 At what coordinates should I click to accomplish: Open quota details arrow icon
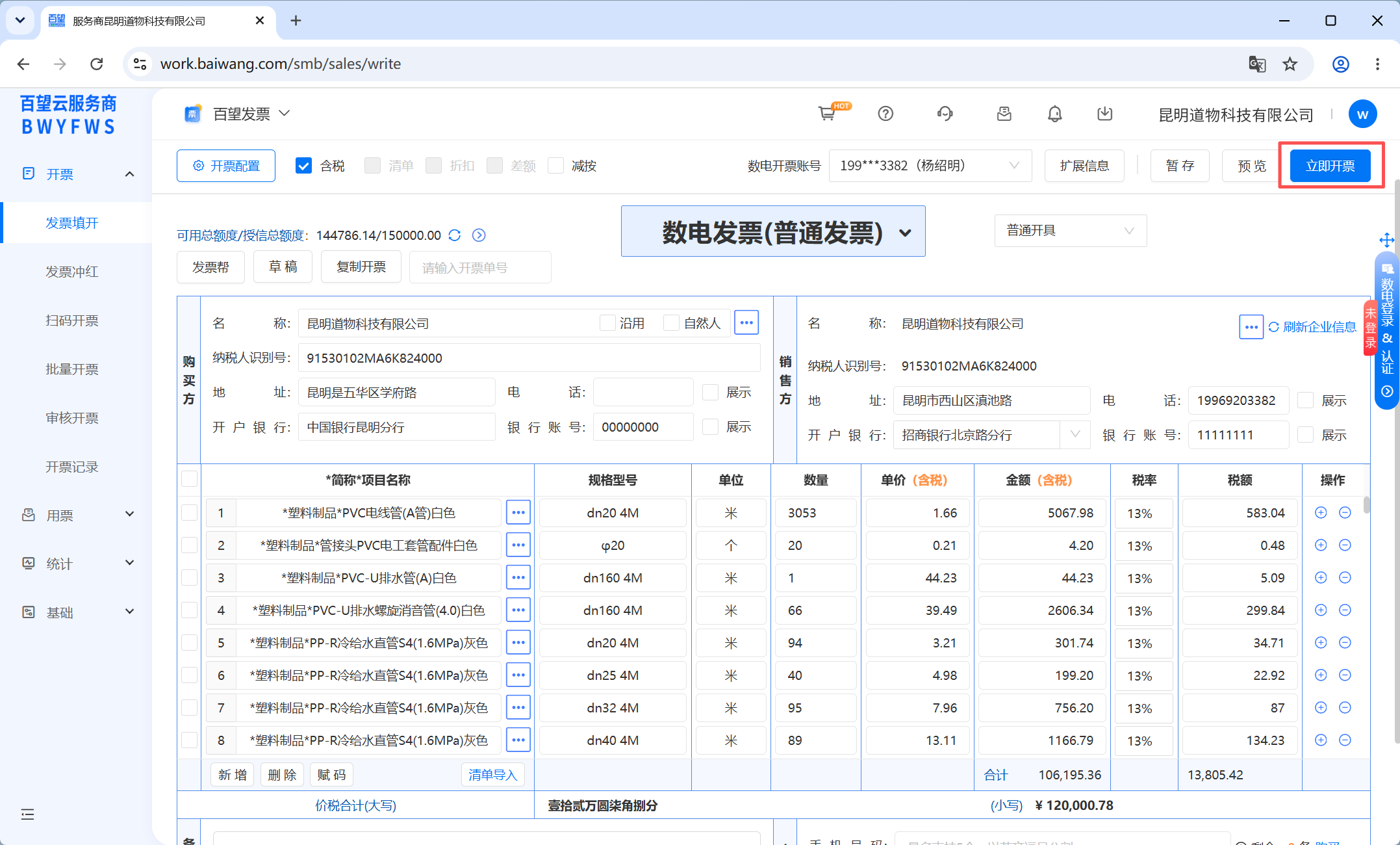click(479, 235)
